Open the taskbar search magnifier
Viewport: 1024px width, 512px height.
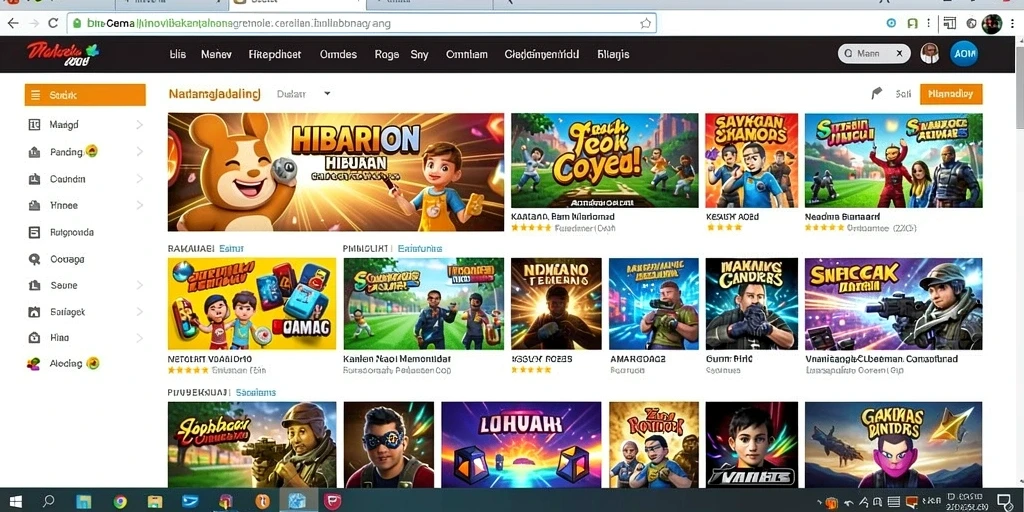(49, 501)
